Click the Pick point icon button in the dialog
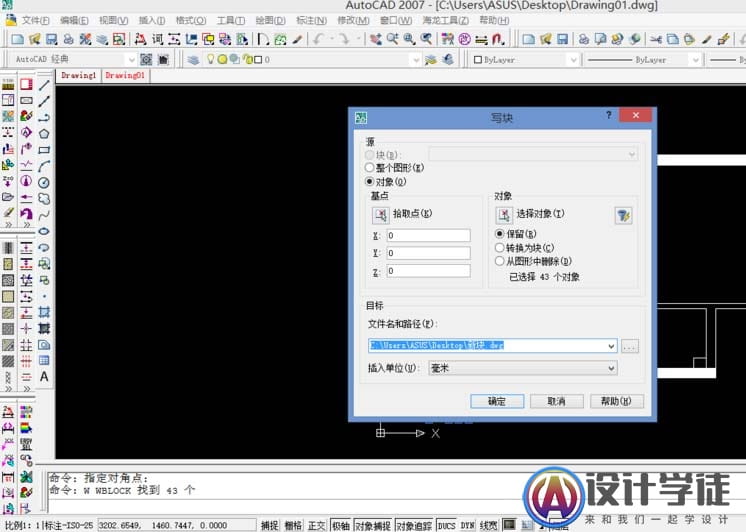This screenshot has width=746, height=532. [381, 215]
